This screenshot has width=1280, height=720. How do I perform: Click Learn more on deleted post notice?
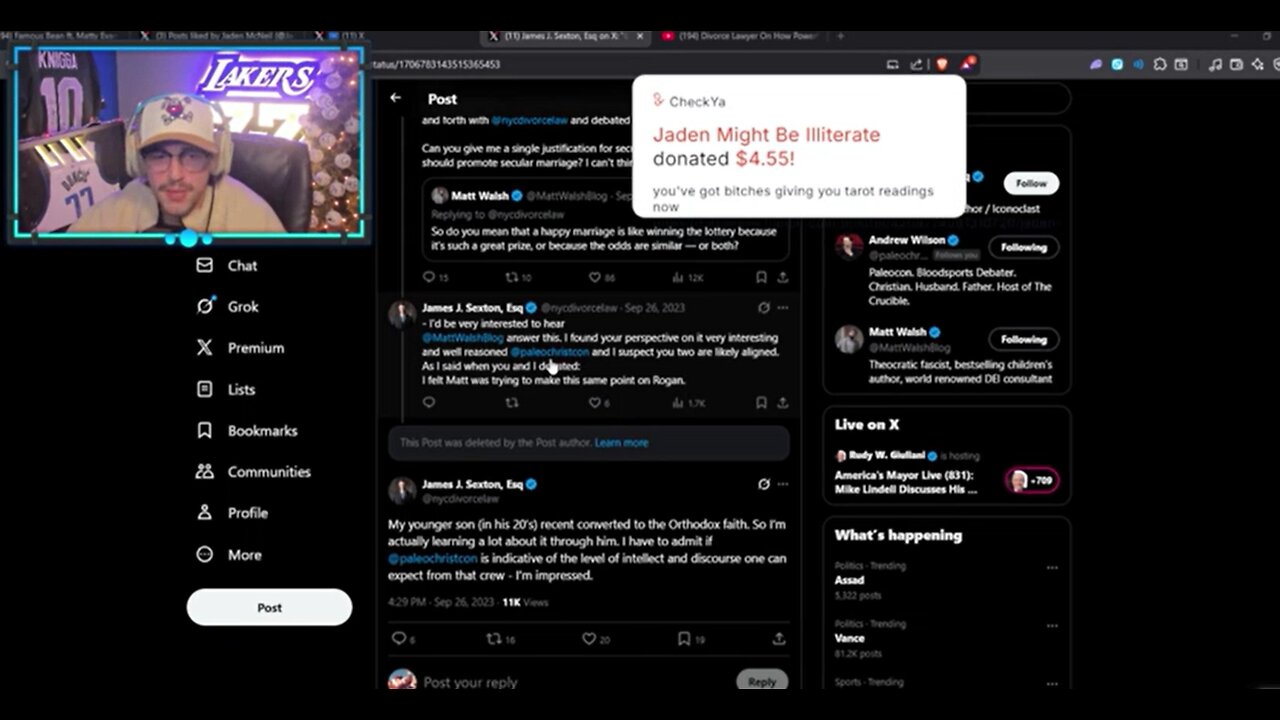[621, 442]
